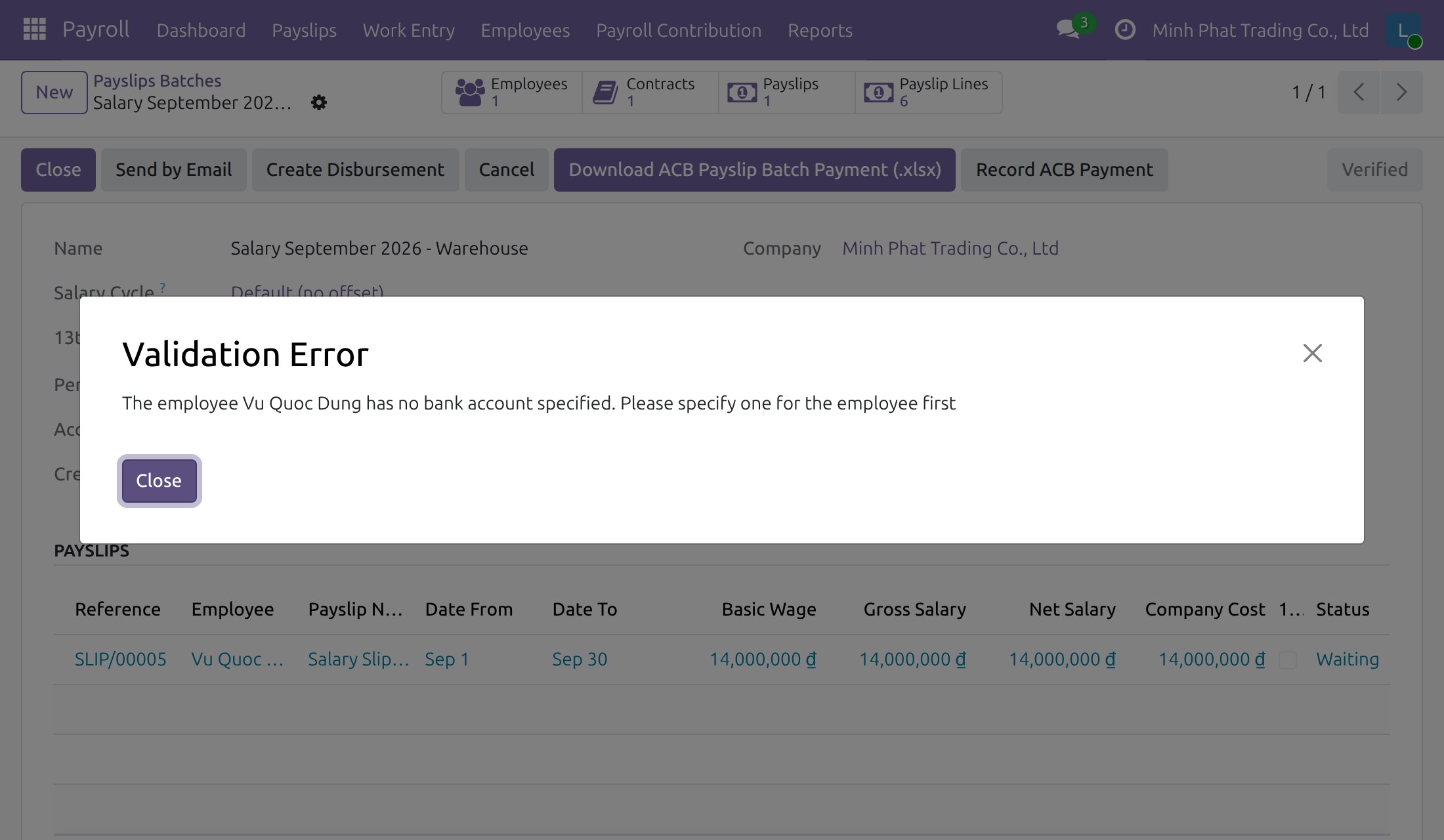
Task: Sort by Company Cost column header
Action: tap(1204, 610)
